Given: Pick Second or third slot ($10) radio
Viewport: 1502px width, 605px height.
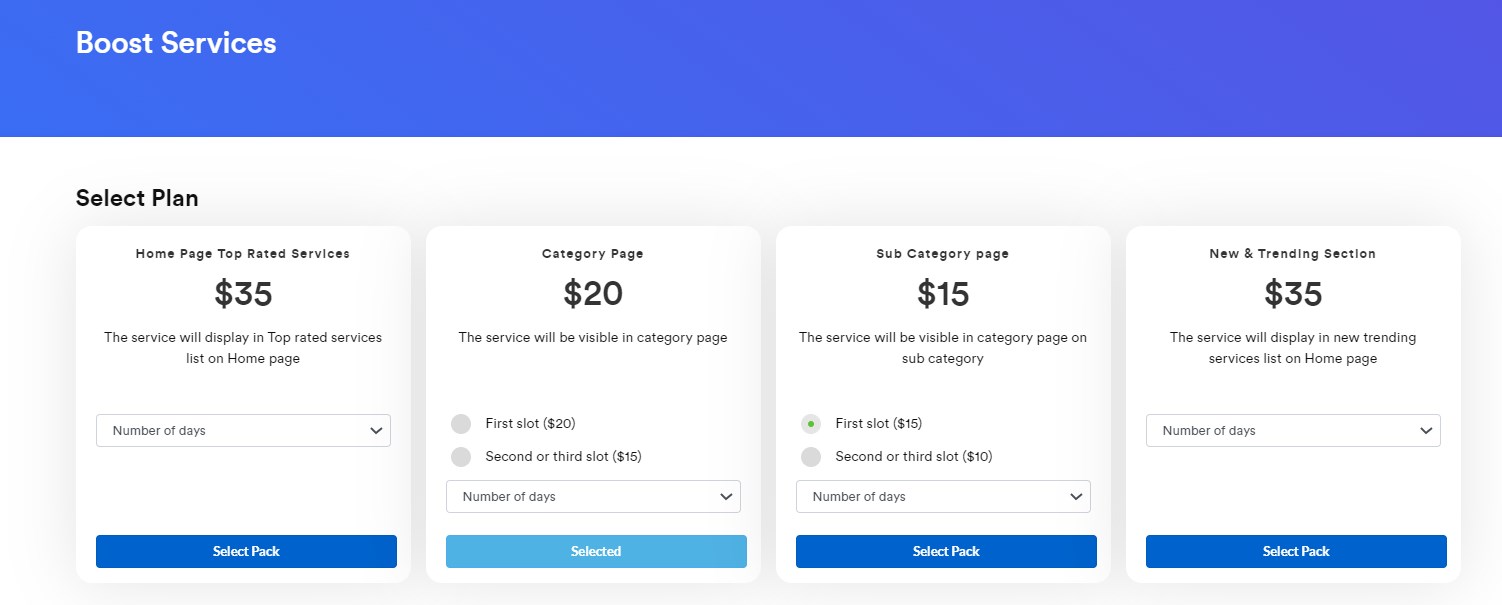Looking at the screenshot, I should (x=811, y=457).
